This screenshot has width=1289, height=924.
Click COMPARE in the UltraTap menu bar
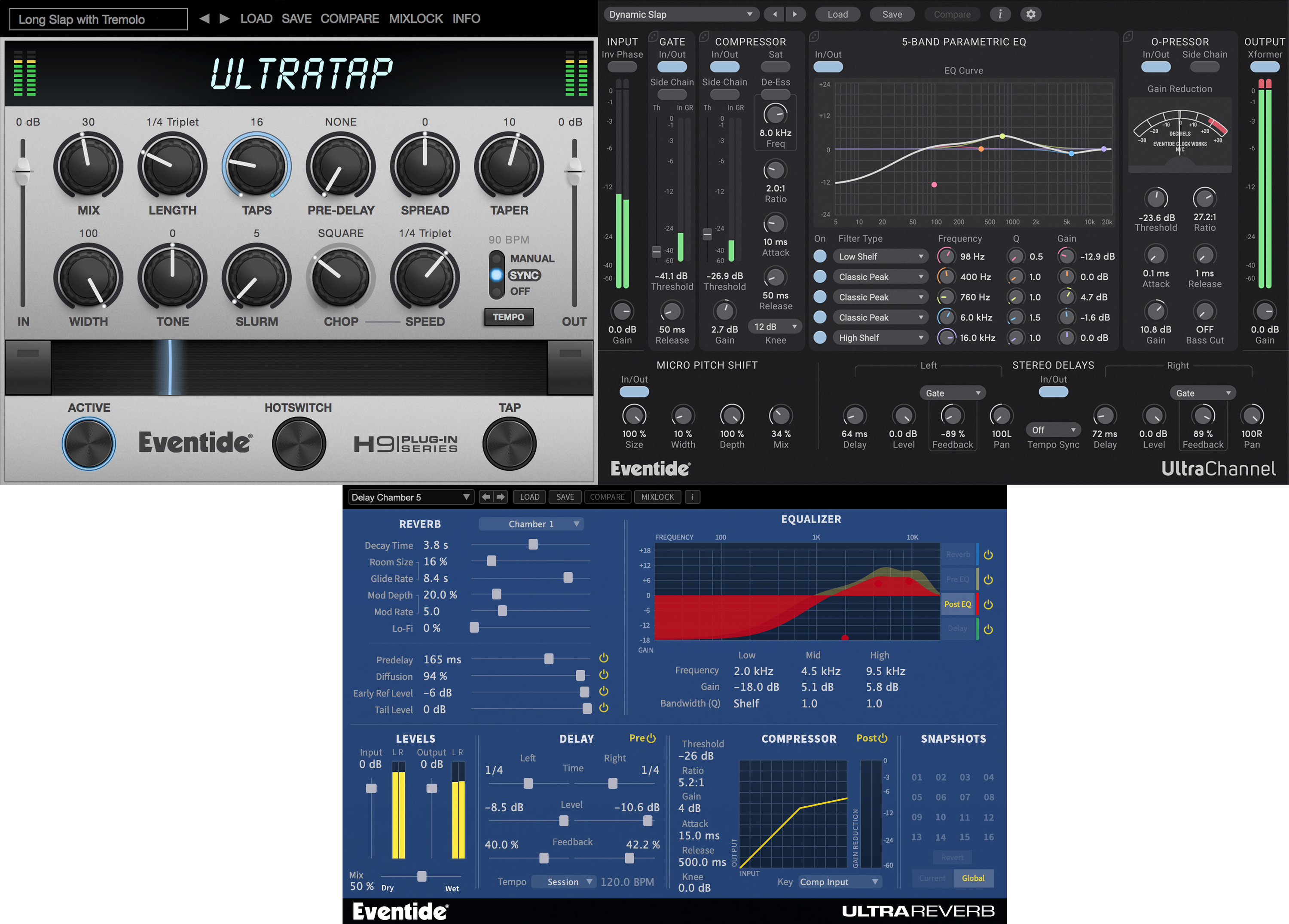tap(350, 18)
